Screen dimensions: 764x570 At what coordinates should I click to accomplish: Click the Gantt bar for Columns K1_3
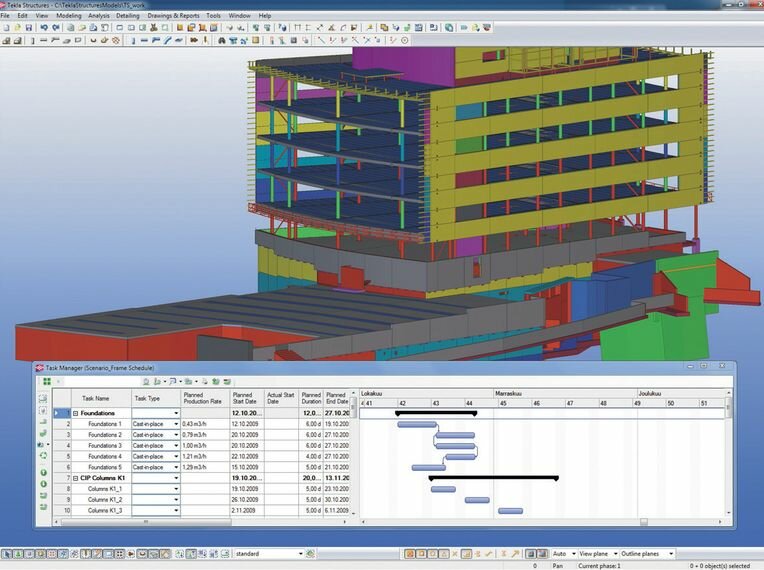(x=511, y=511)
